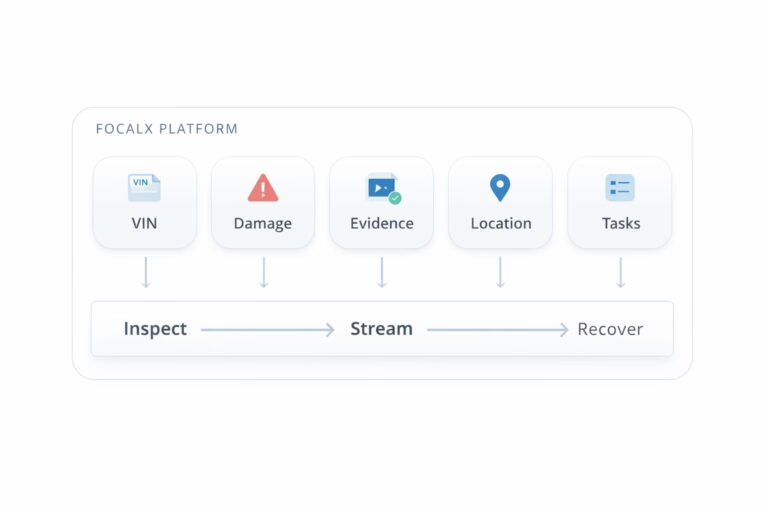
Task: Select the red Damage warning triangle icon
Action: point(263,187)
